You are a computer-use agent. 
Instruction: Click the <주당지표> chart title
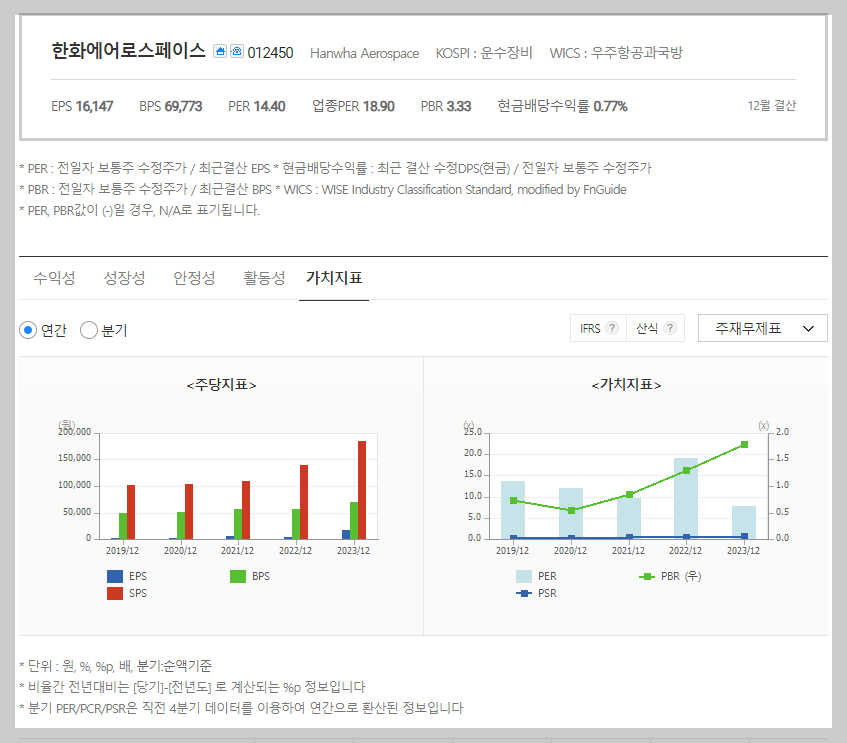tap(221, 385)
